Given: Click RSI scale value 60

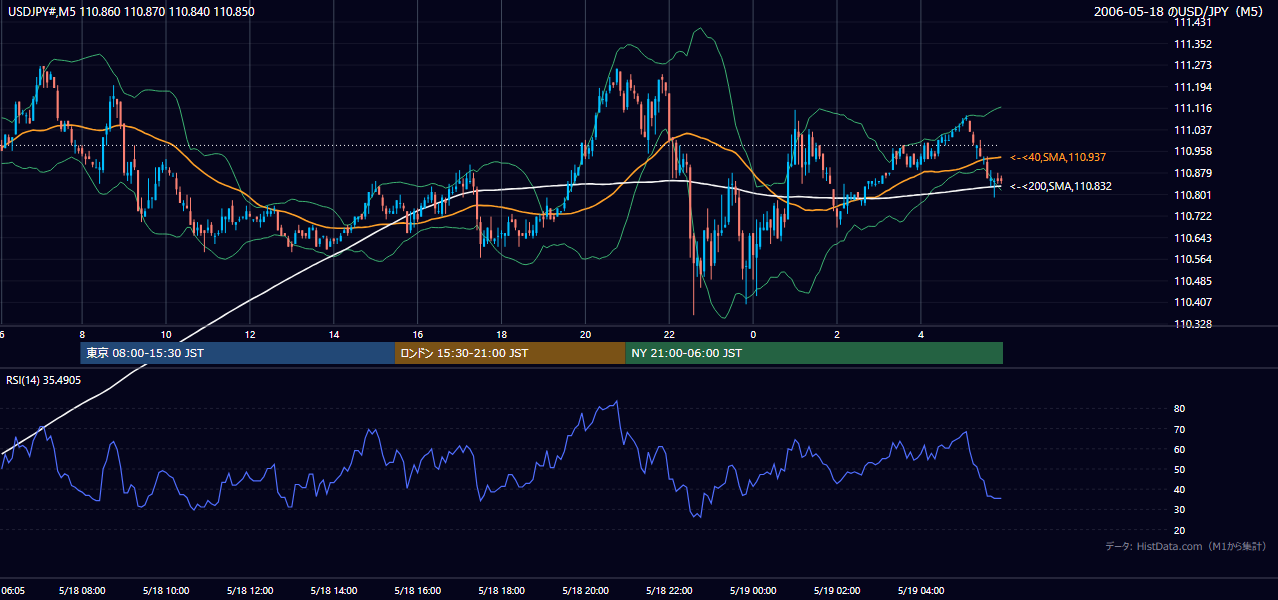Looking at the screenshot, I should pos(1179,449).
